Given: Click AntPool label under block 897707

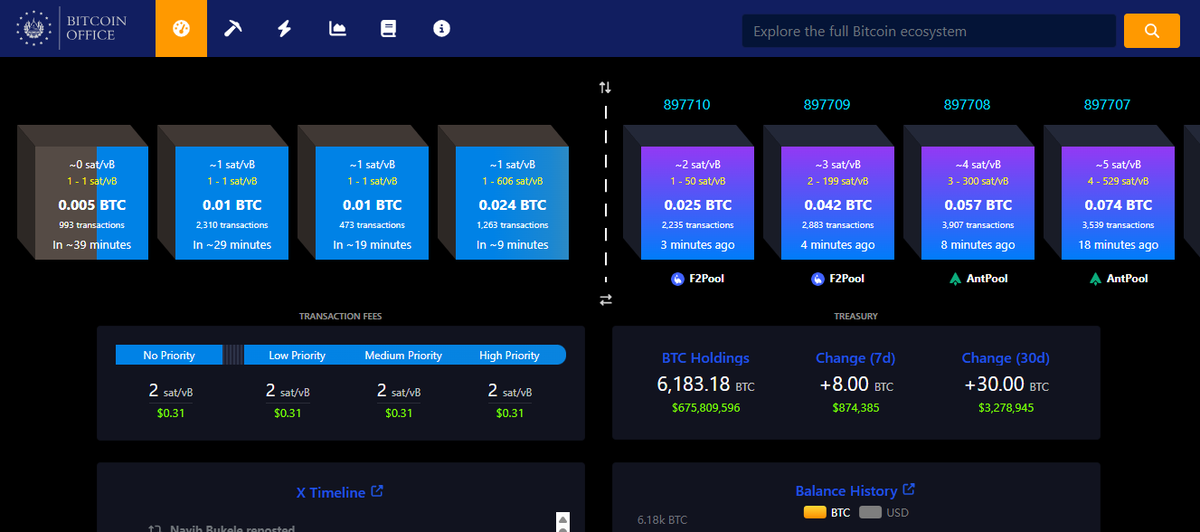Looking at the screenshot, I should [x=1127, y=279].
